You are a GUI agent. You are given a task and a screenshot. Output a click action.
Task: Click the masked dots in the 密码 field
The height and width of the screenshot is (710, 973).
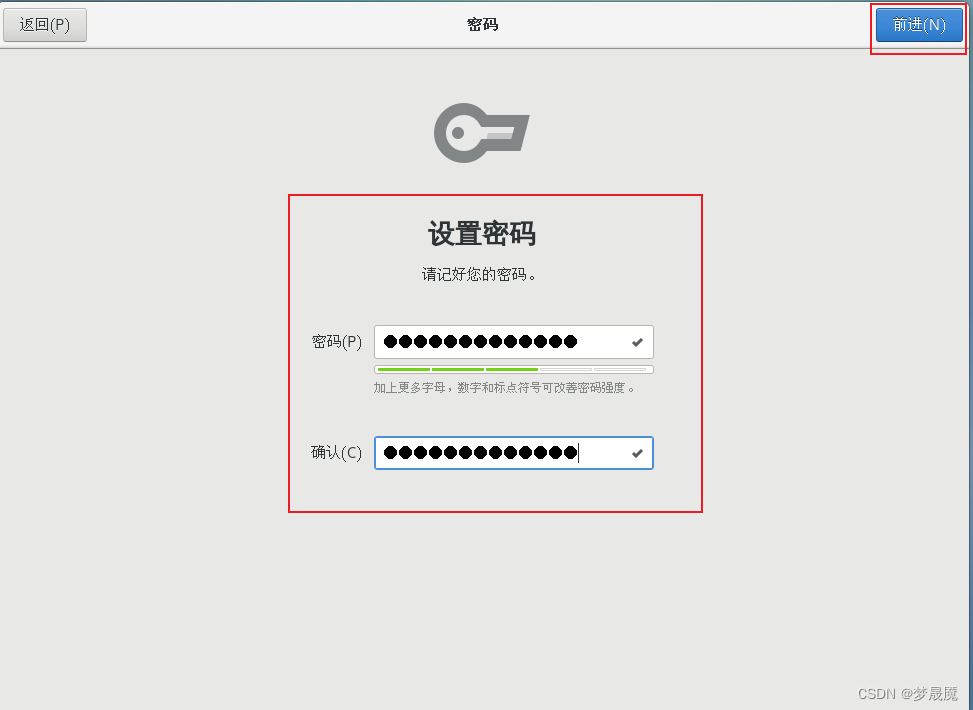[480, 341]
